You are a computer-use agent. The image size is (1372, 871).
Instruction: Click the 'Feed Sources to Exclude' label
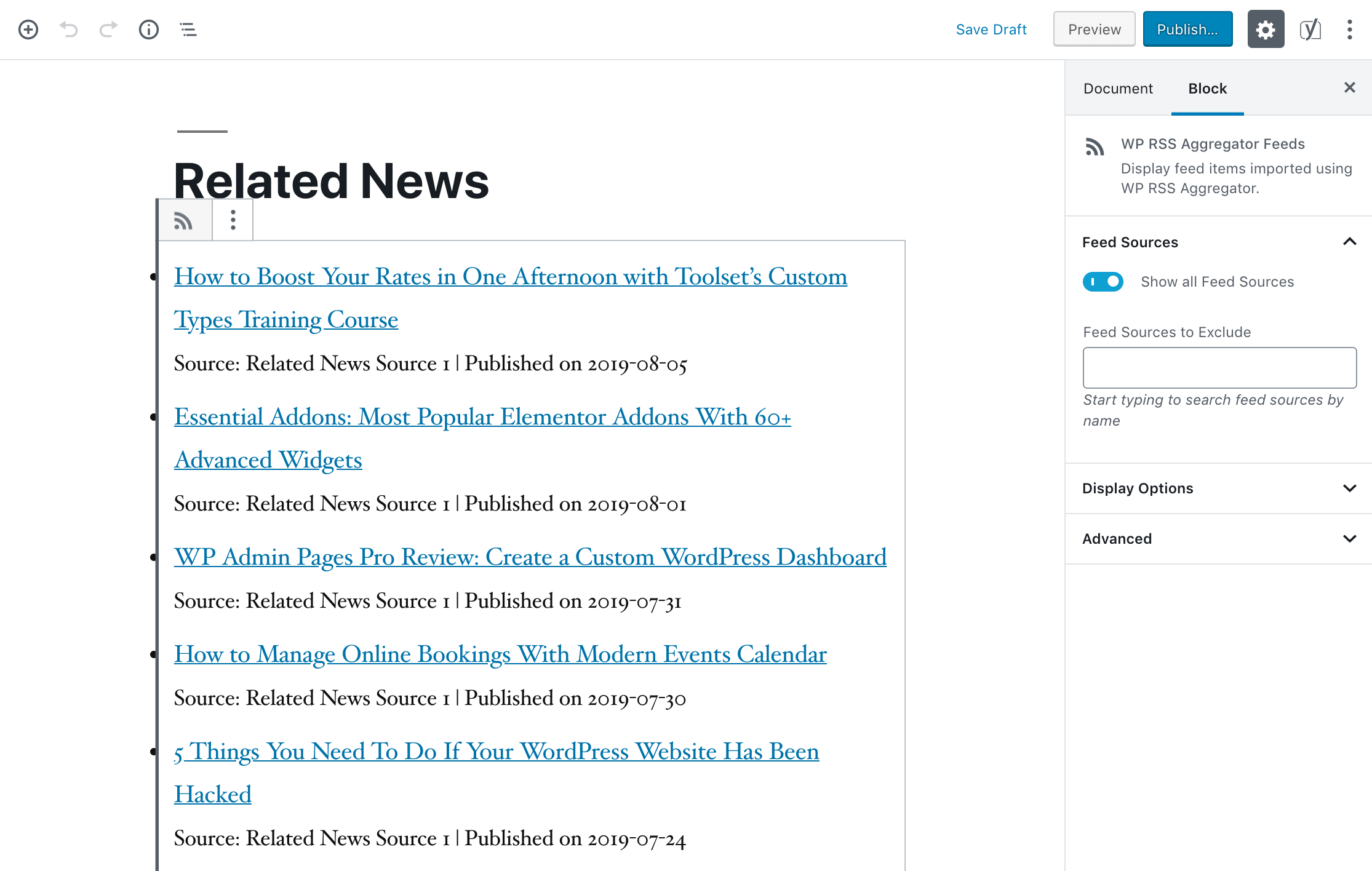click(x=1167, y=332)
